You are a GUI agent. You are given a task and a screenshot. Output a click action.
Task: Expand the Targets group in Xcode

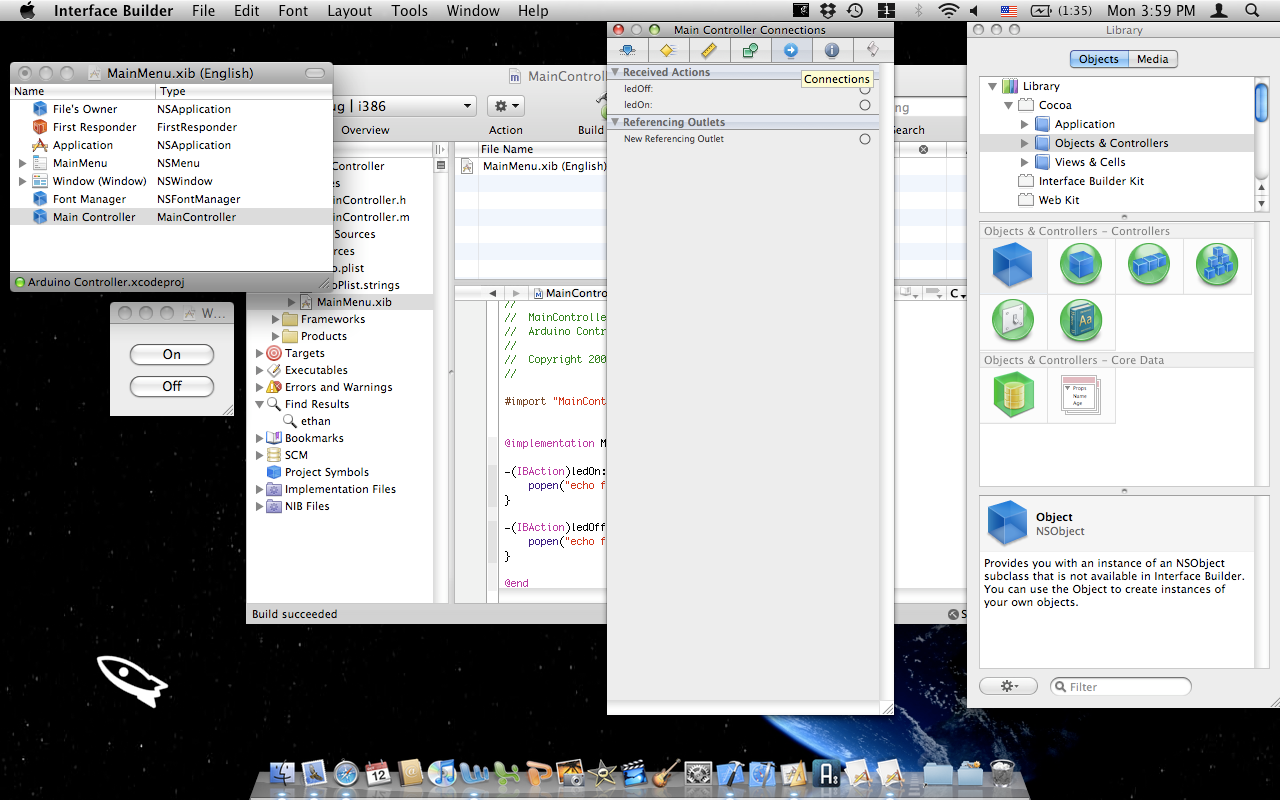(260, 353)
